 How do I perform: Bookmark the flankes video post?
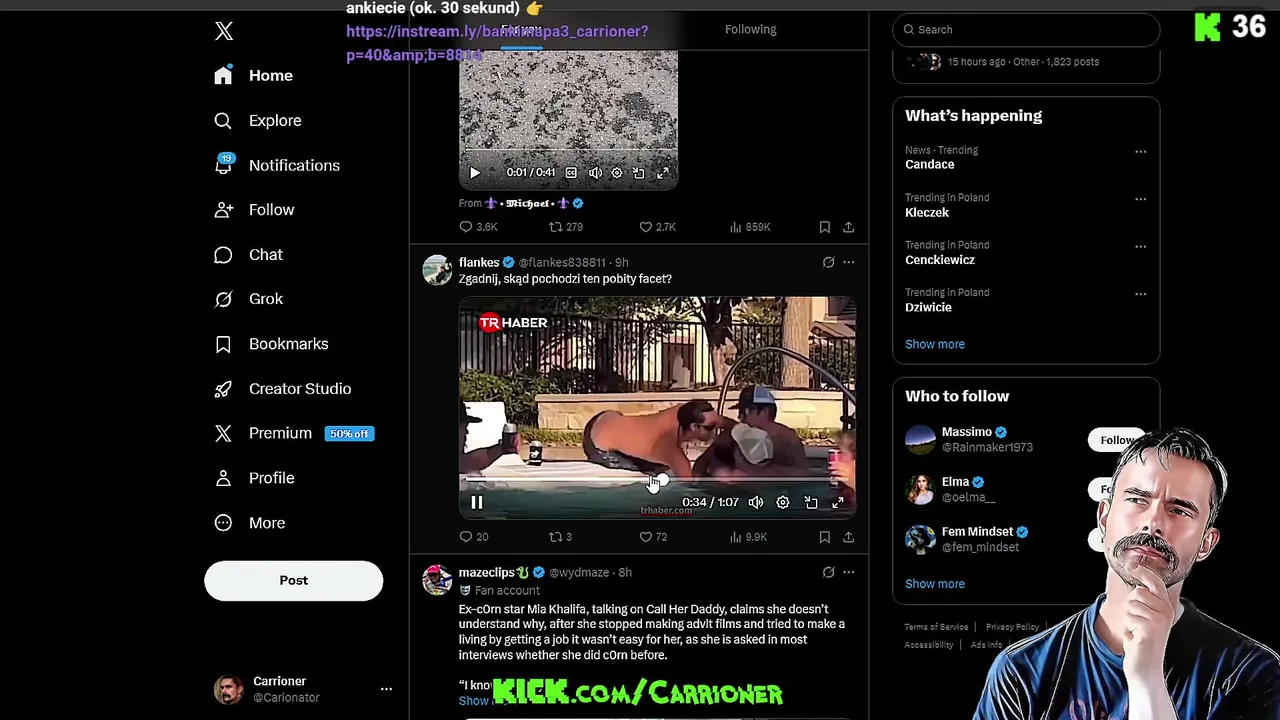pos(824,537)
